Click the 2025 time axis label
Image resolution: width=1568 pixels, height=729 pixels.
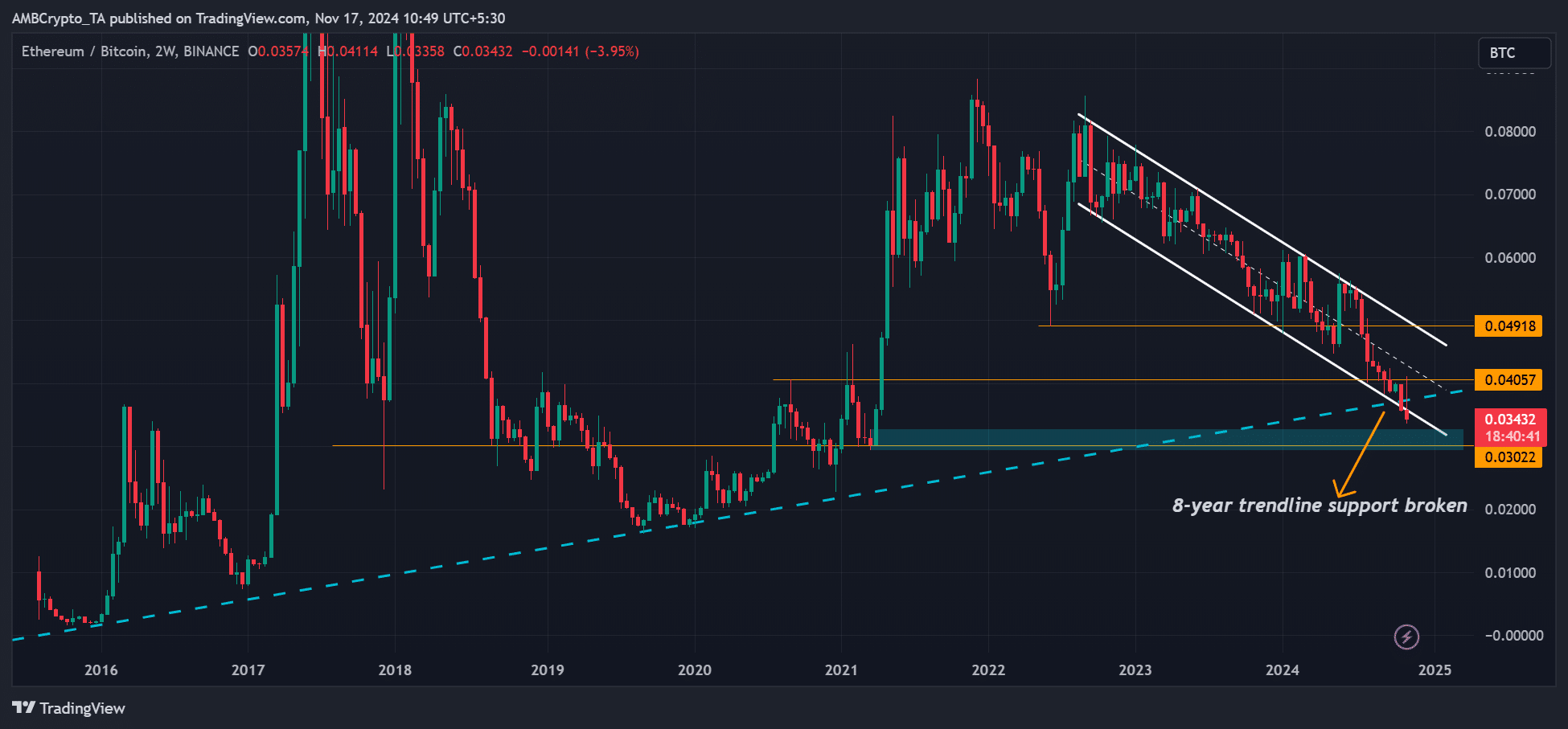(1435, 670)
